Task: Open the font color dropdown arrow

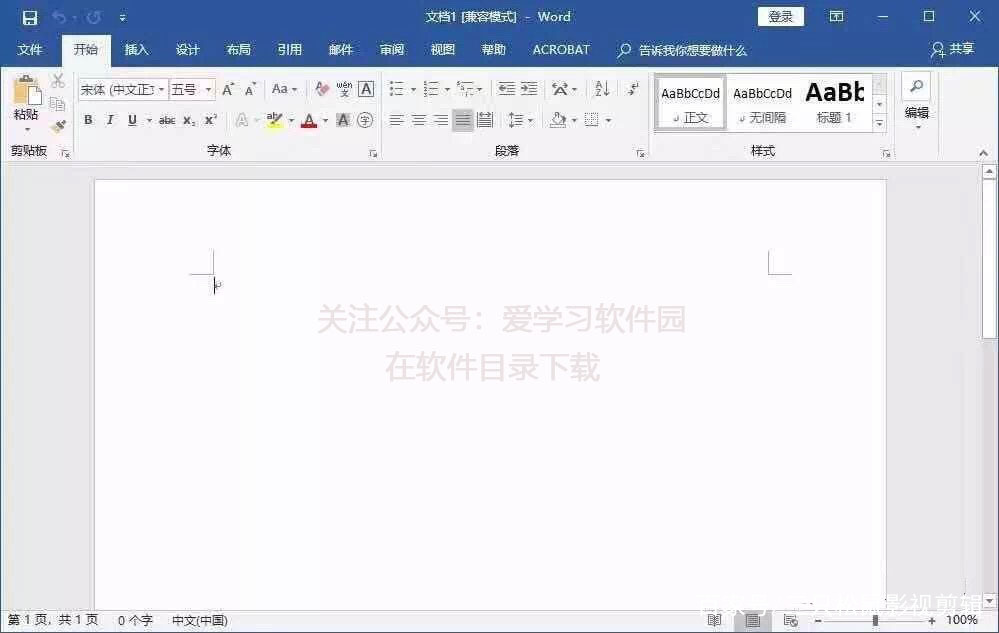Action: 326,120
